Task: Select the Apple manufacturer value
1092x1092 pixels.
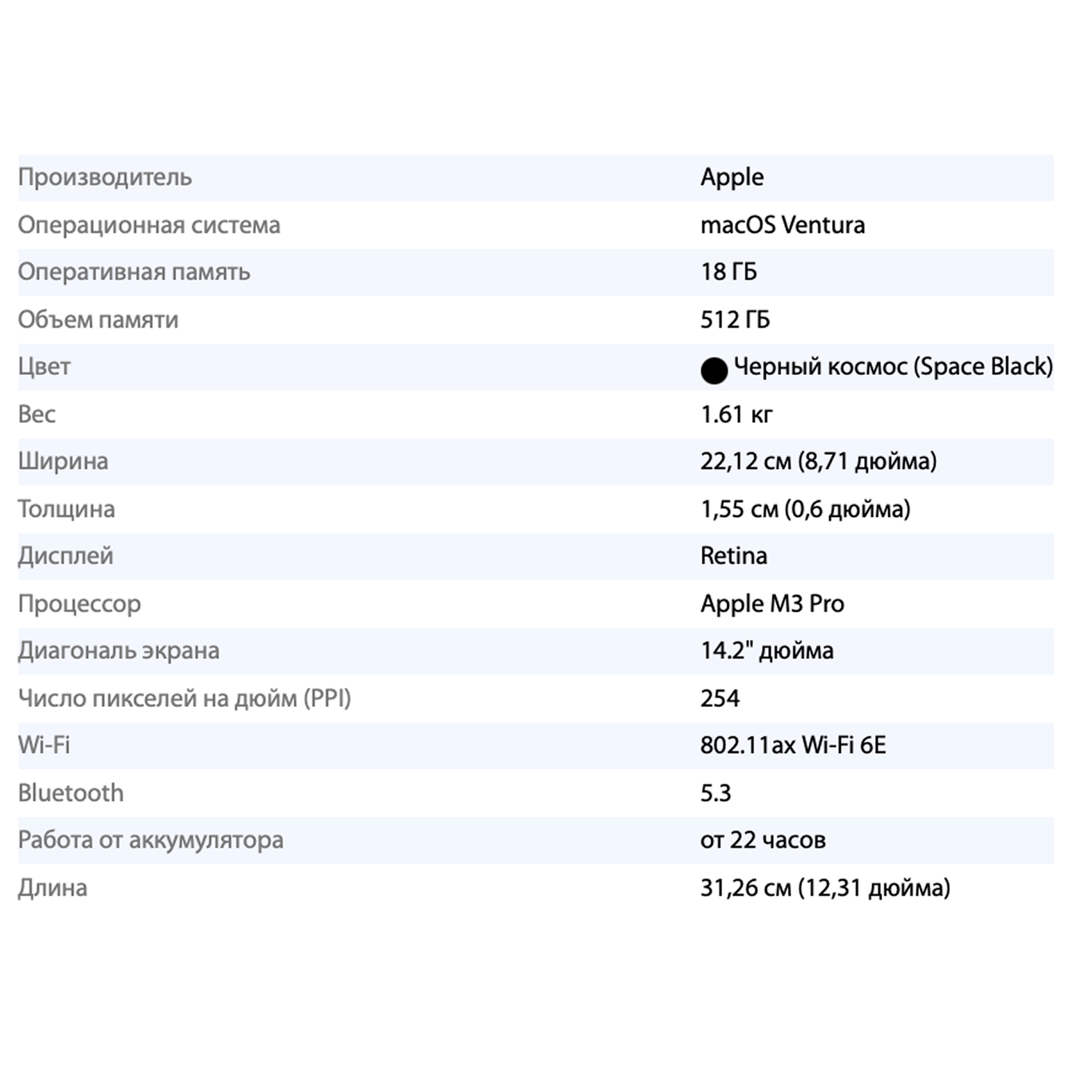Action: tap(732, 178)
